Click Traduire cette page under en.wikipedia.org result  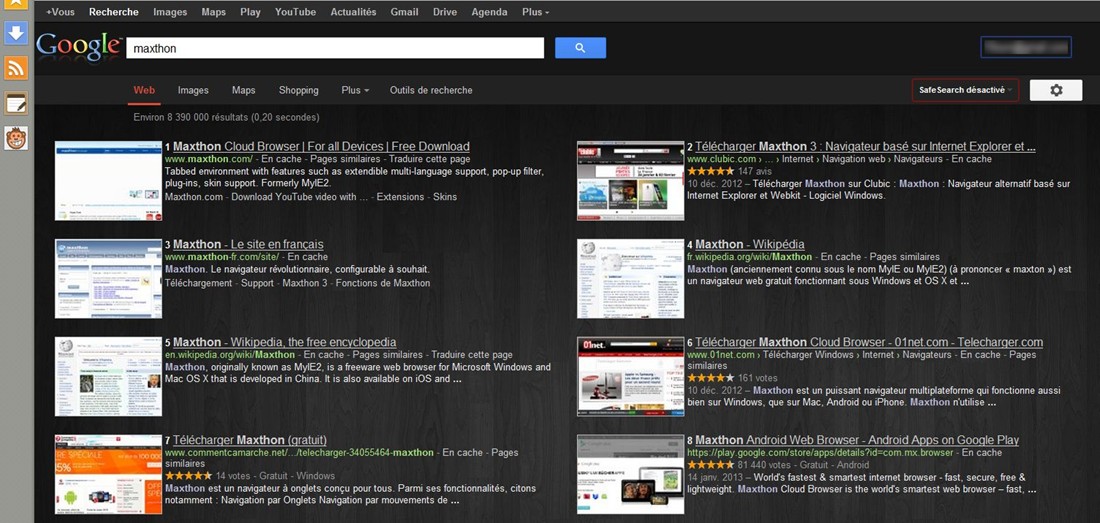pos(472,355)
